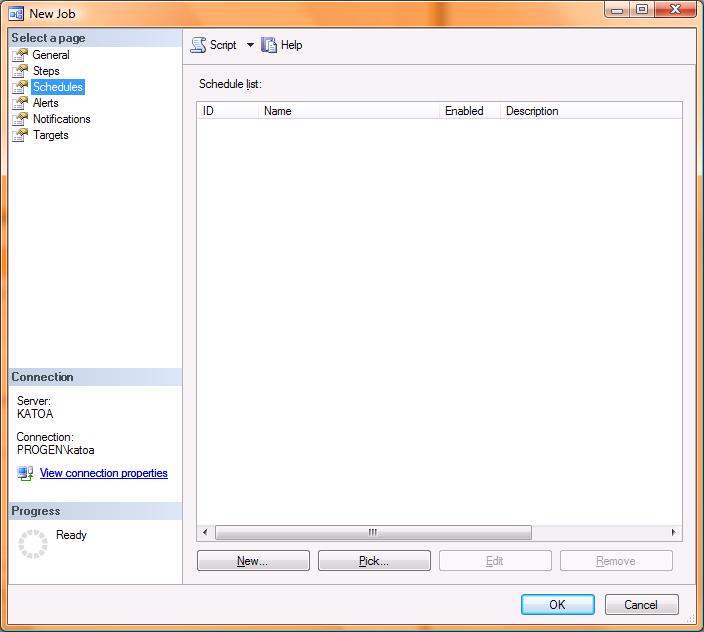
Task: Click the 'KATOA' server name
Action: tap(35, 414)
